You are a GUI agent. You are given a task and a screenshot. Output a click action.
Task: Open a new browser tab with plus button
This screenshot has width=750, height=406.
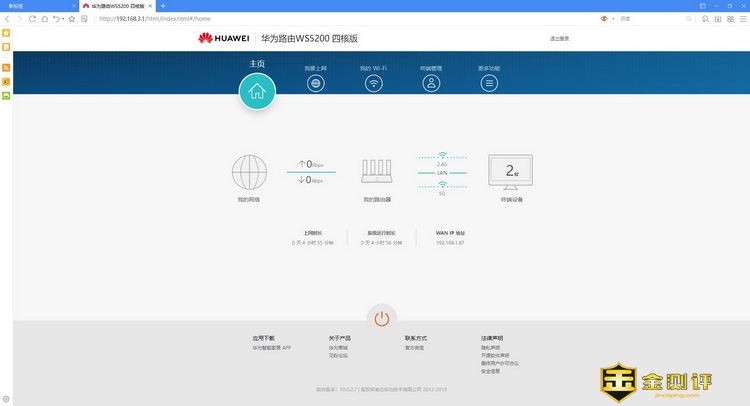click(x=163, y=6)
